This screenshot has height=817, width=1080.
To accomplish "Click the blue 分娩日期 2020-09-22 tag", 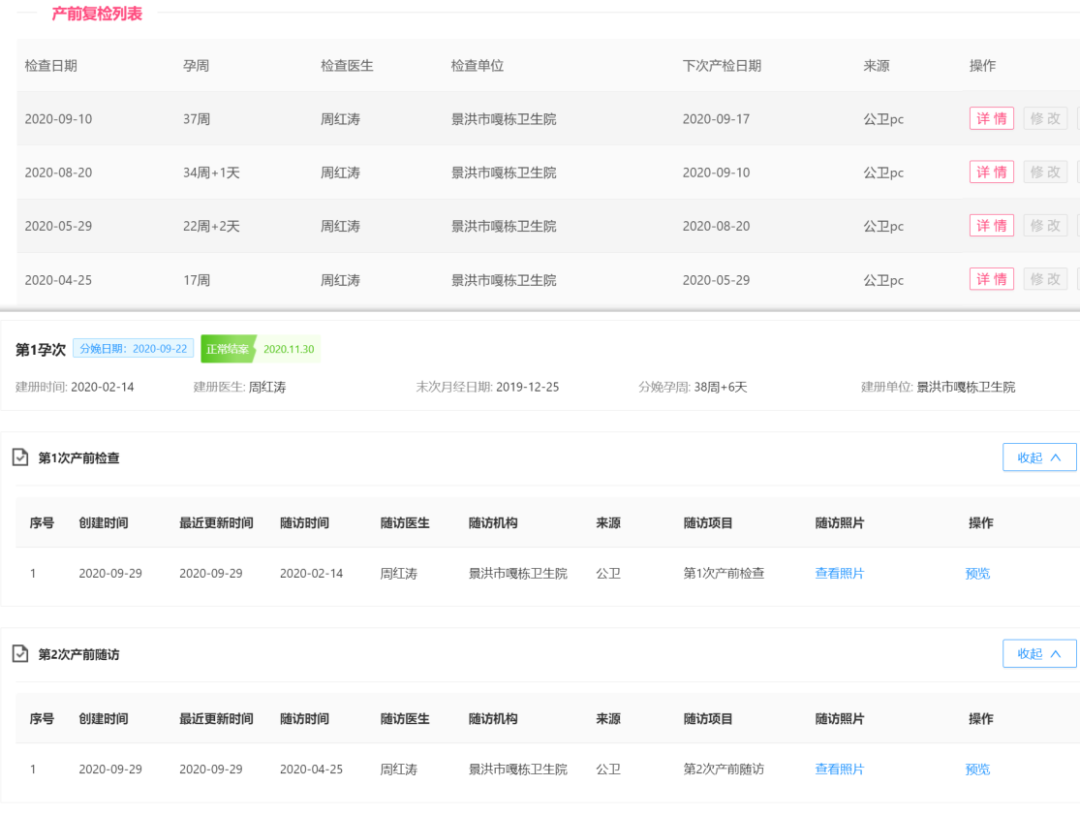I will (134, 348).
